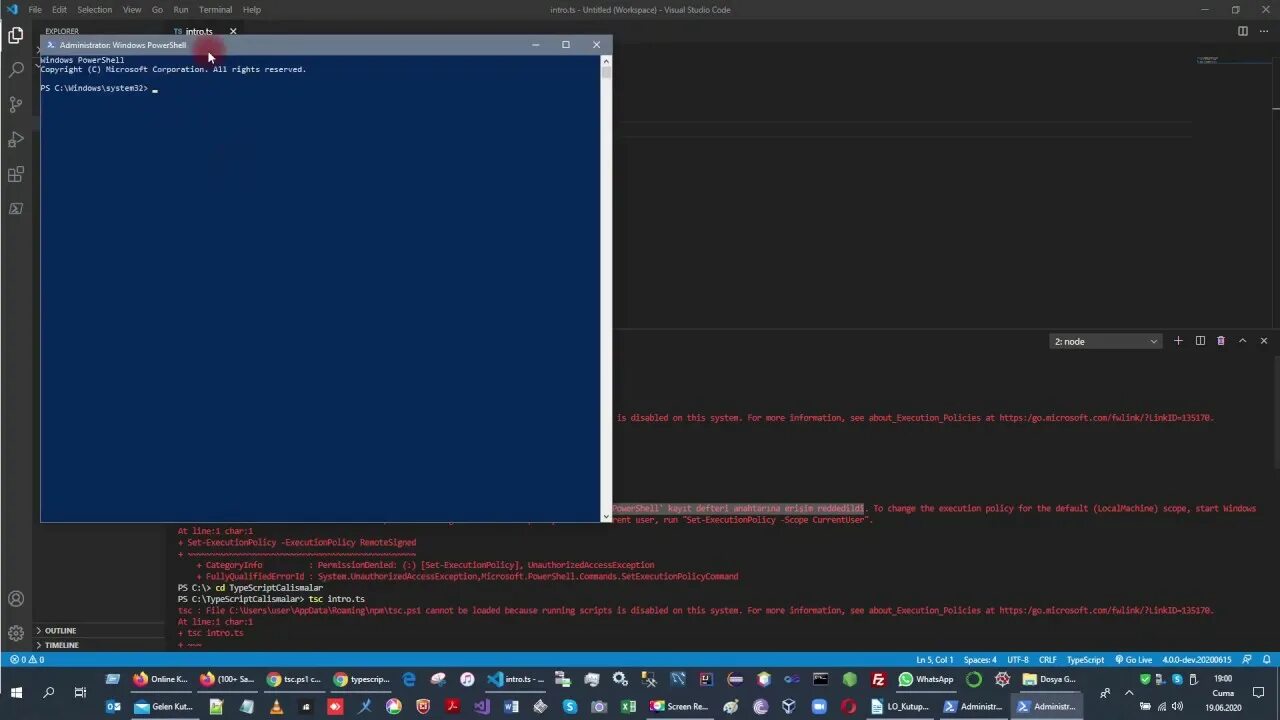Click UTF-8 encoding in status bar
This screenshot has height=720, width=1280.
1018,660
